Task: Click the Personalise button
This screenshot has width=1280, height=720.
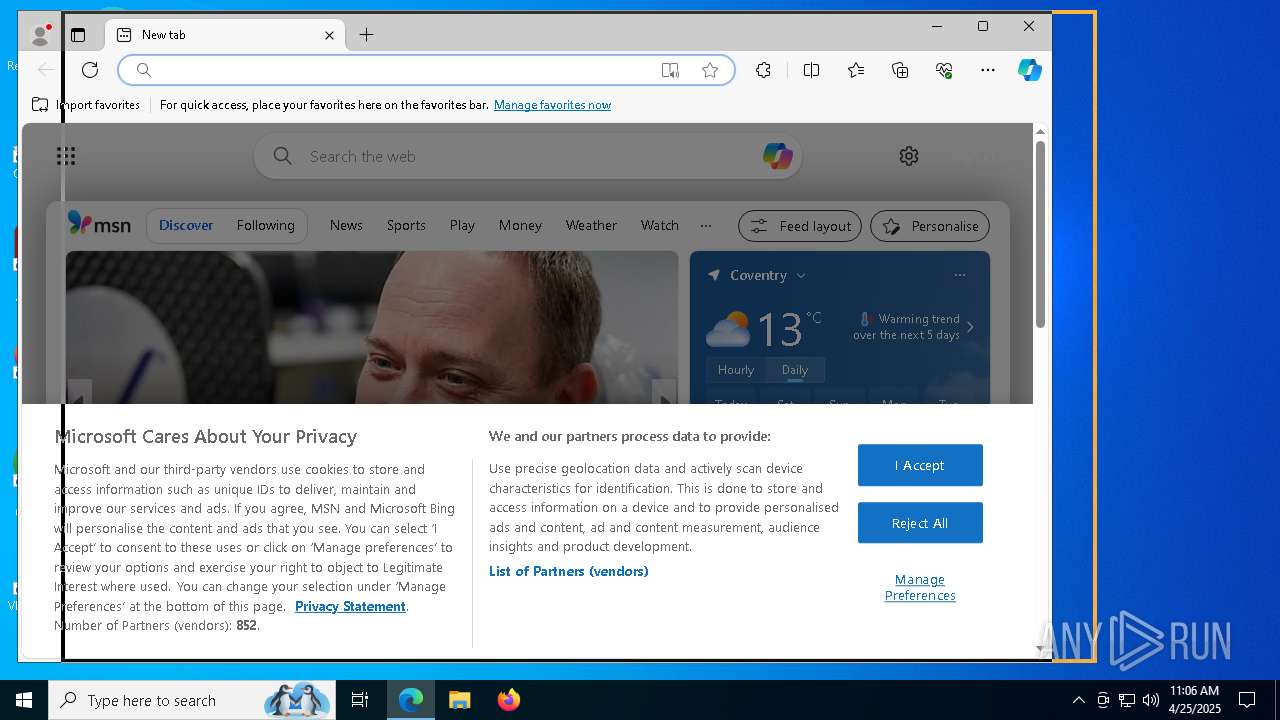Action: click(x=930, y=226)
